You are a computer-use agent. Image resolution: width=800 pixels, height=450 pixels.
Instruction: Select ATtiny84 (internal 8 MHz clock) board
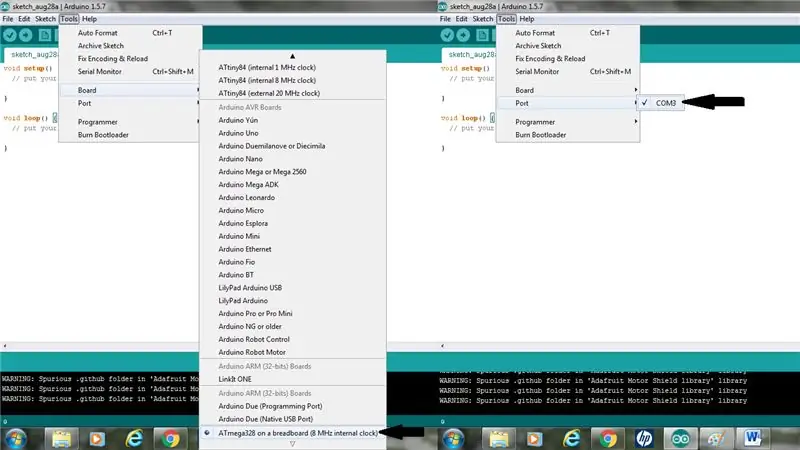pos(293,80)
